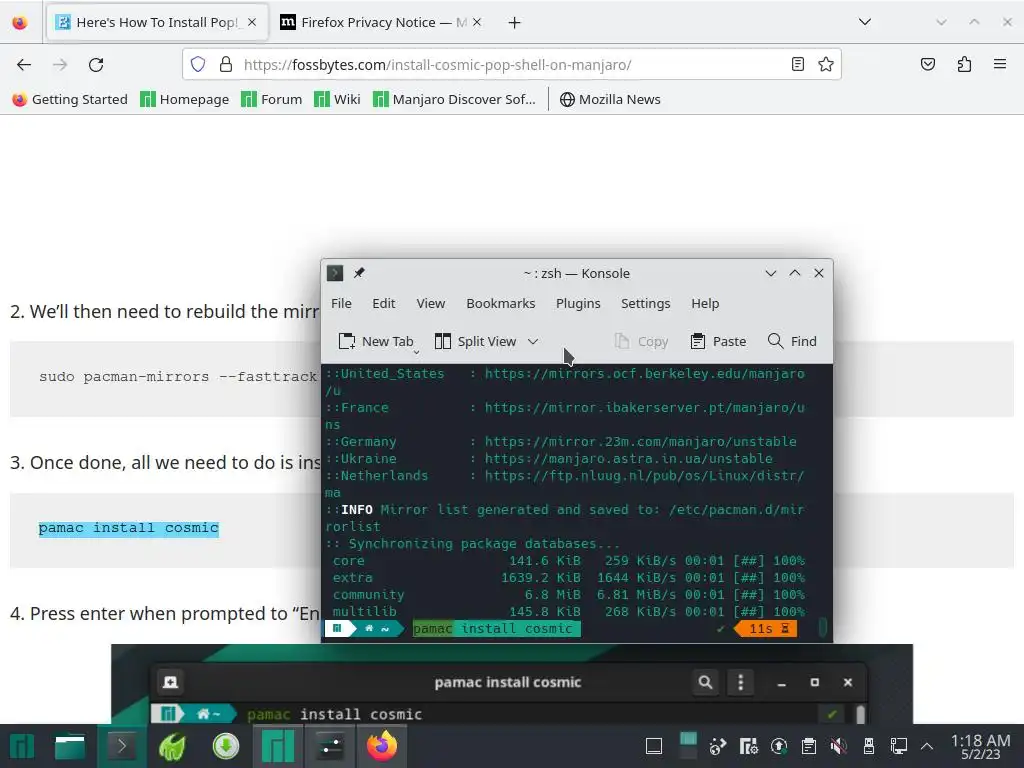1024x768 pixels.
Task: Click the berkeley.edu mirror URL in Konsole
Action: (644, 374)
